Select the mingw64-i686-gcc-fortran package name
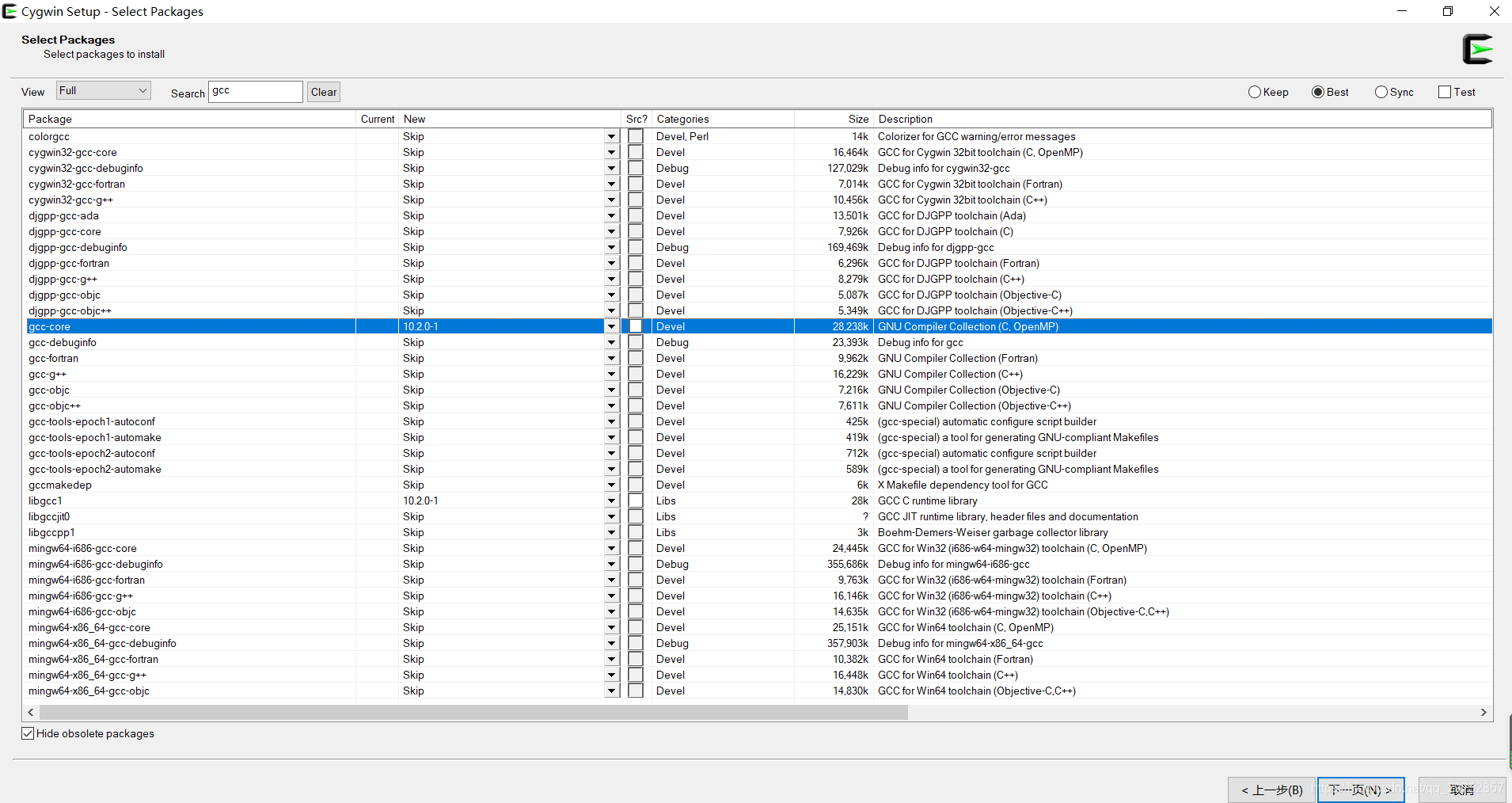The width and height of the screenshot is (1512, 803). [87, 580]
